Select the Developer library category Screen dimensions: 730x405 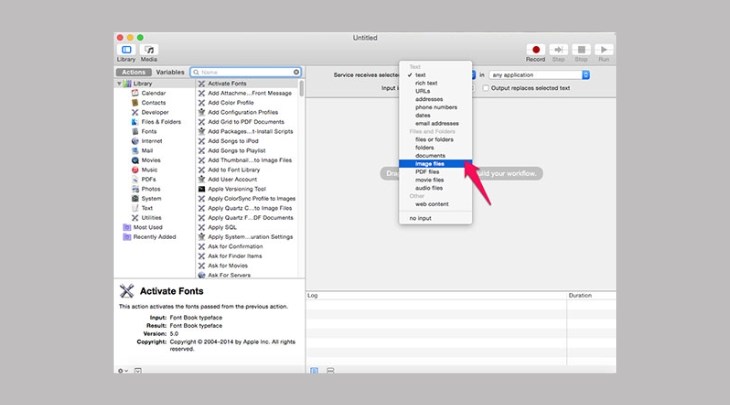(155, 112)
